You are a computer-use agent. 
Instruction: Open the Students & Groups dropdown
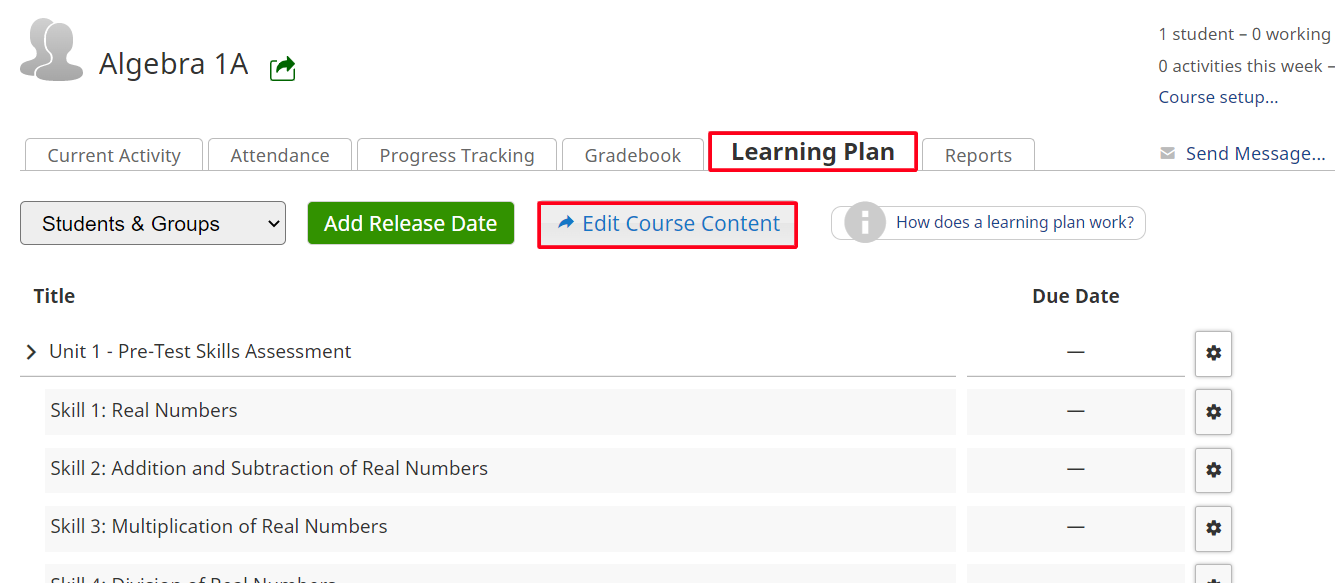[153, 224]
